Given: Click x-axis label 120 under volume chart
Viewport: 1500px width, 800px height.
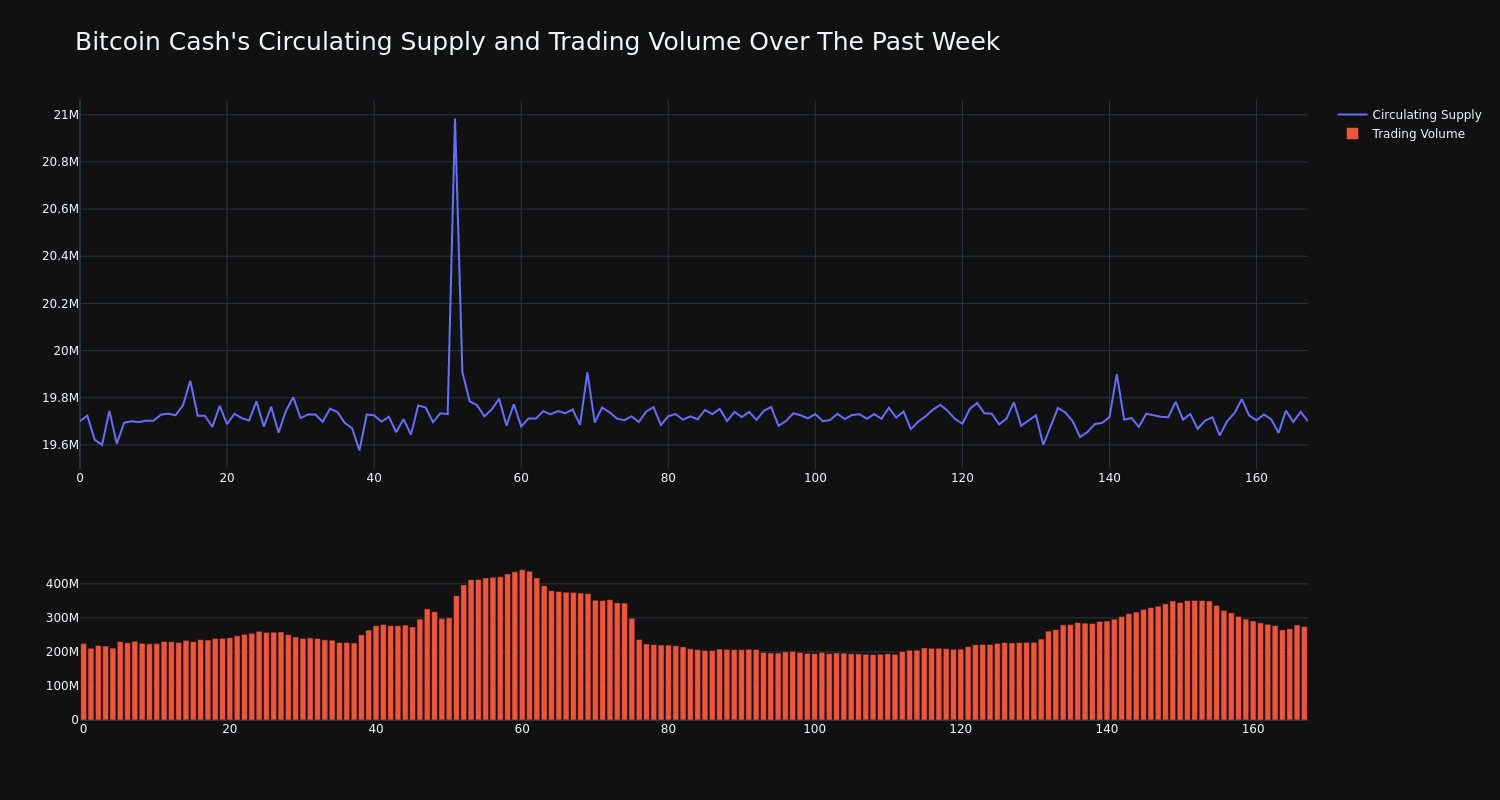Looking at the screenshot, I should 961,729.
